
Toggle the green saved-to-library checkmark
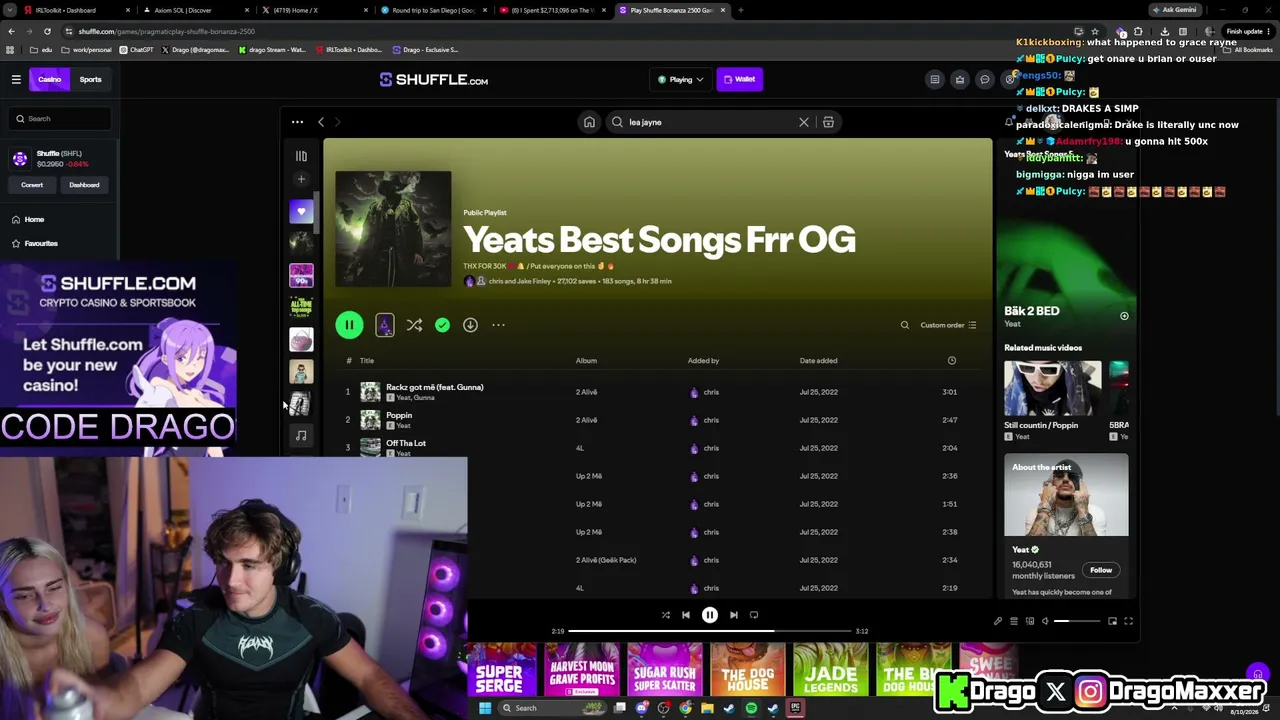pos(442,325)
